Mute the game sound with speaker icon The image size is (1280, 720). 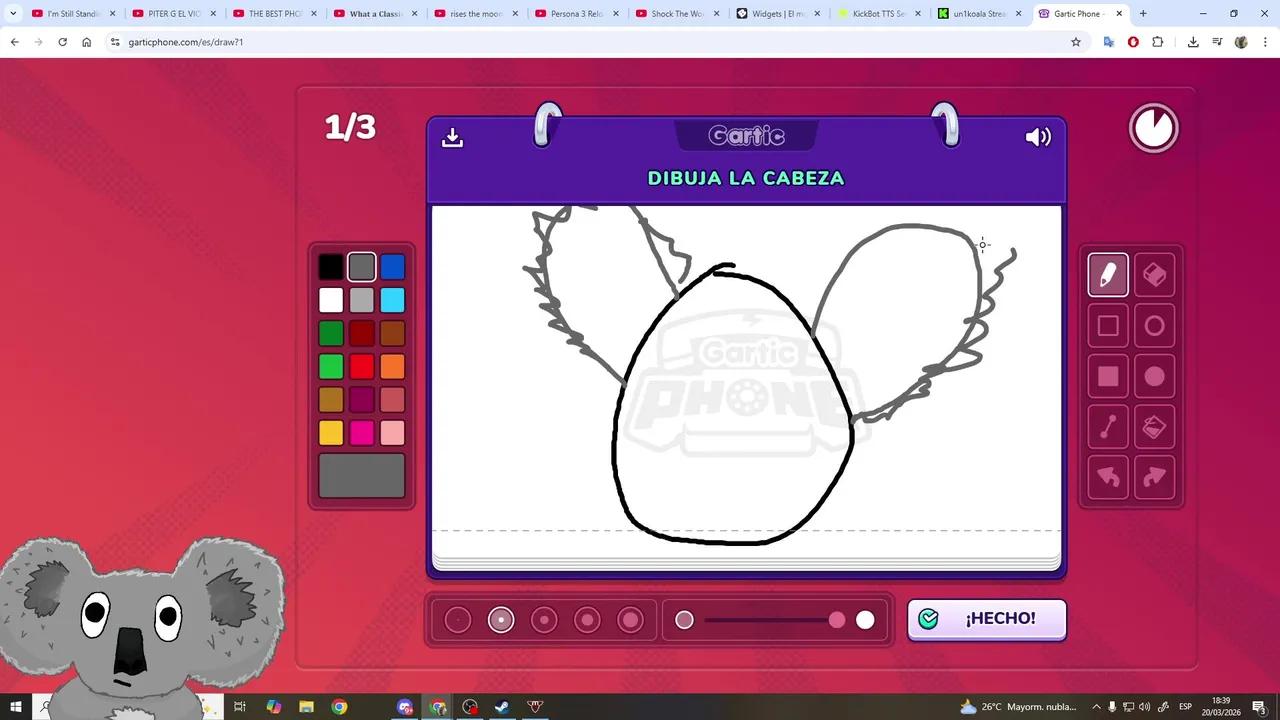(x=1038, y=137)
